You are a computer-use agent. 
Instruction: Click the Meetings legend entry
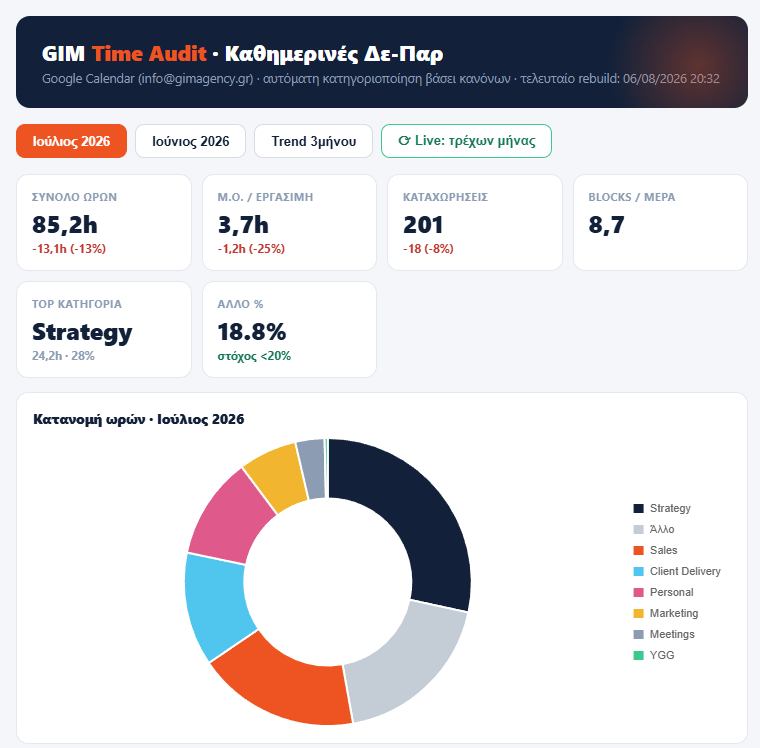click(x=664, y=634)
